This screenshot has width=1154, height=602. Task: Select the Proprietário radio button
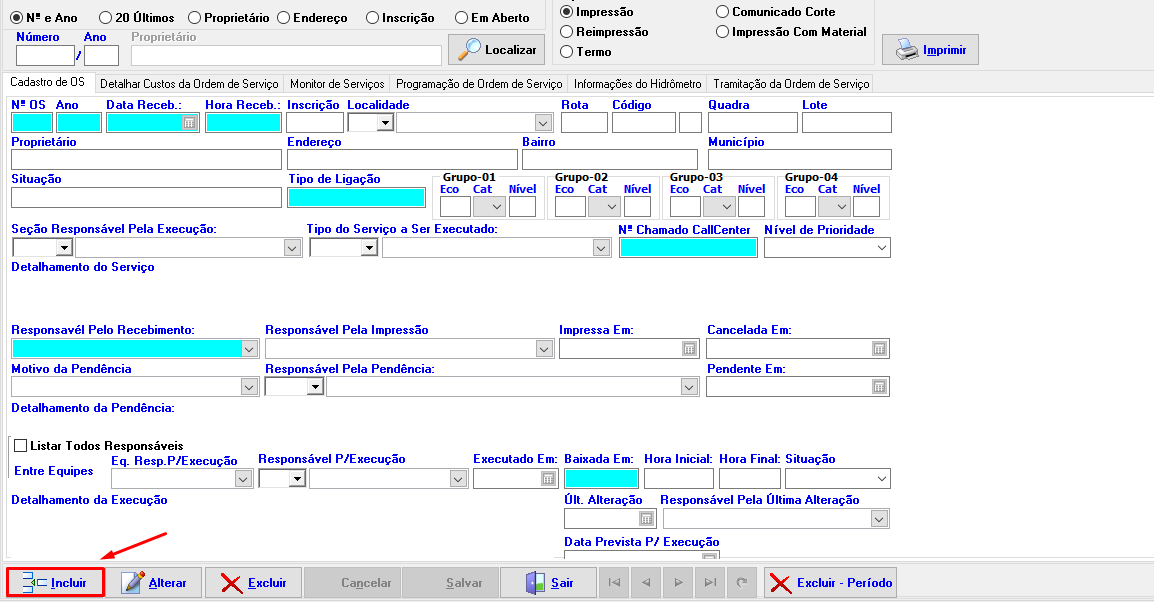coord(195,18)
